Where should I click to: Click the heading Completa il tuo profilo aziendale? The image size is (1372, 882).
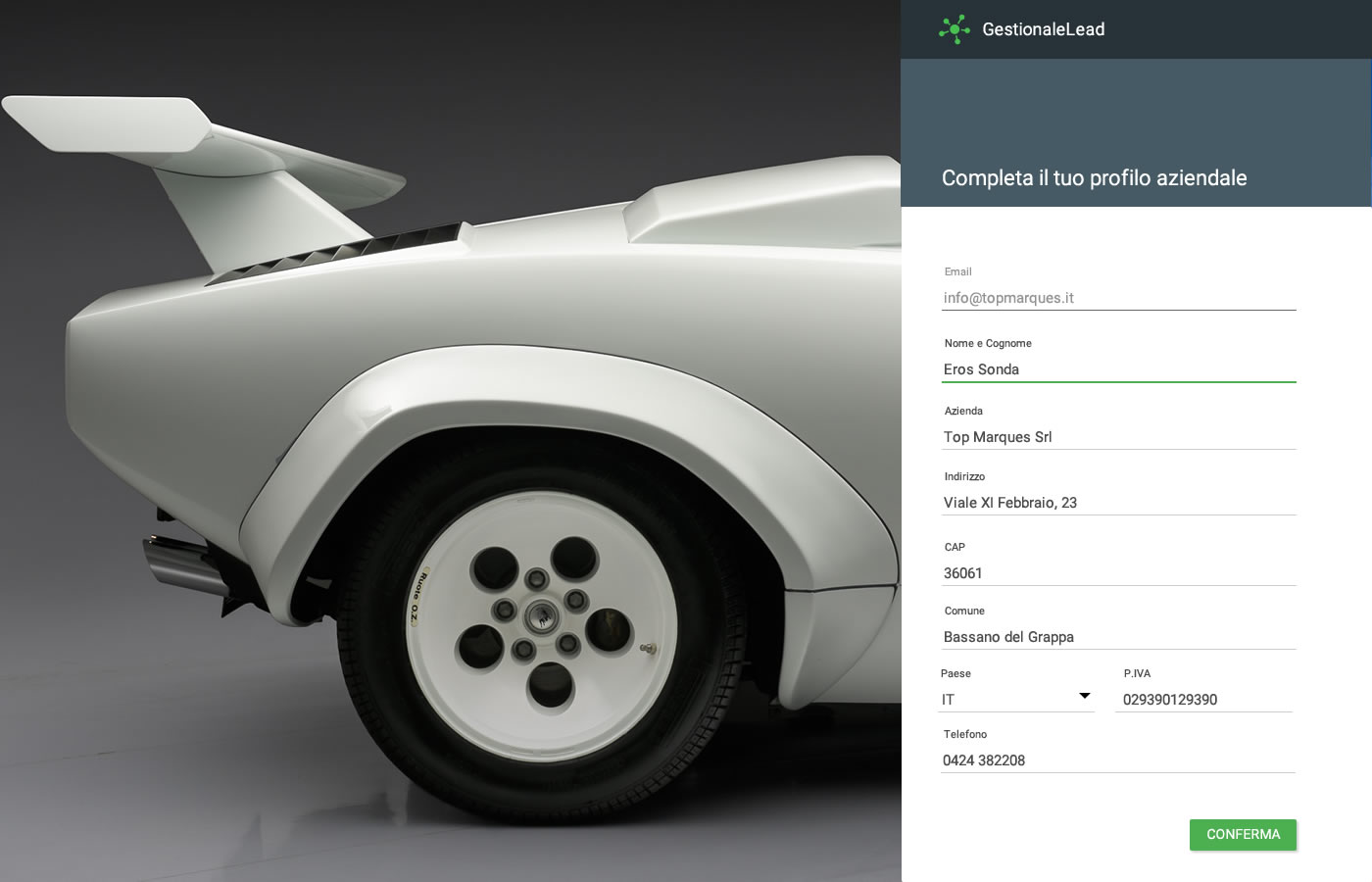tap(1094, 177)
